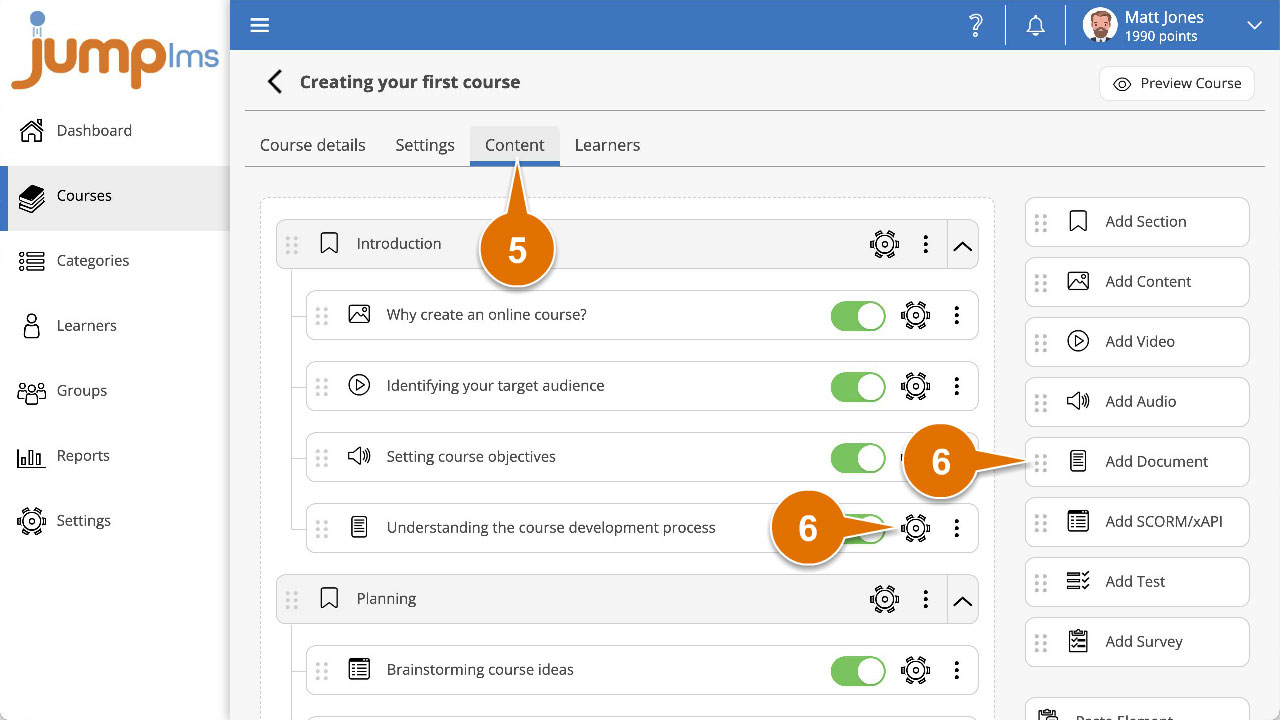This screenshot has height=720, width=1280.
Task: Click drag handle of Introduction section
Action: point(292,244)
